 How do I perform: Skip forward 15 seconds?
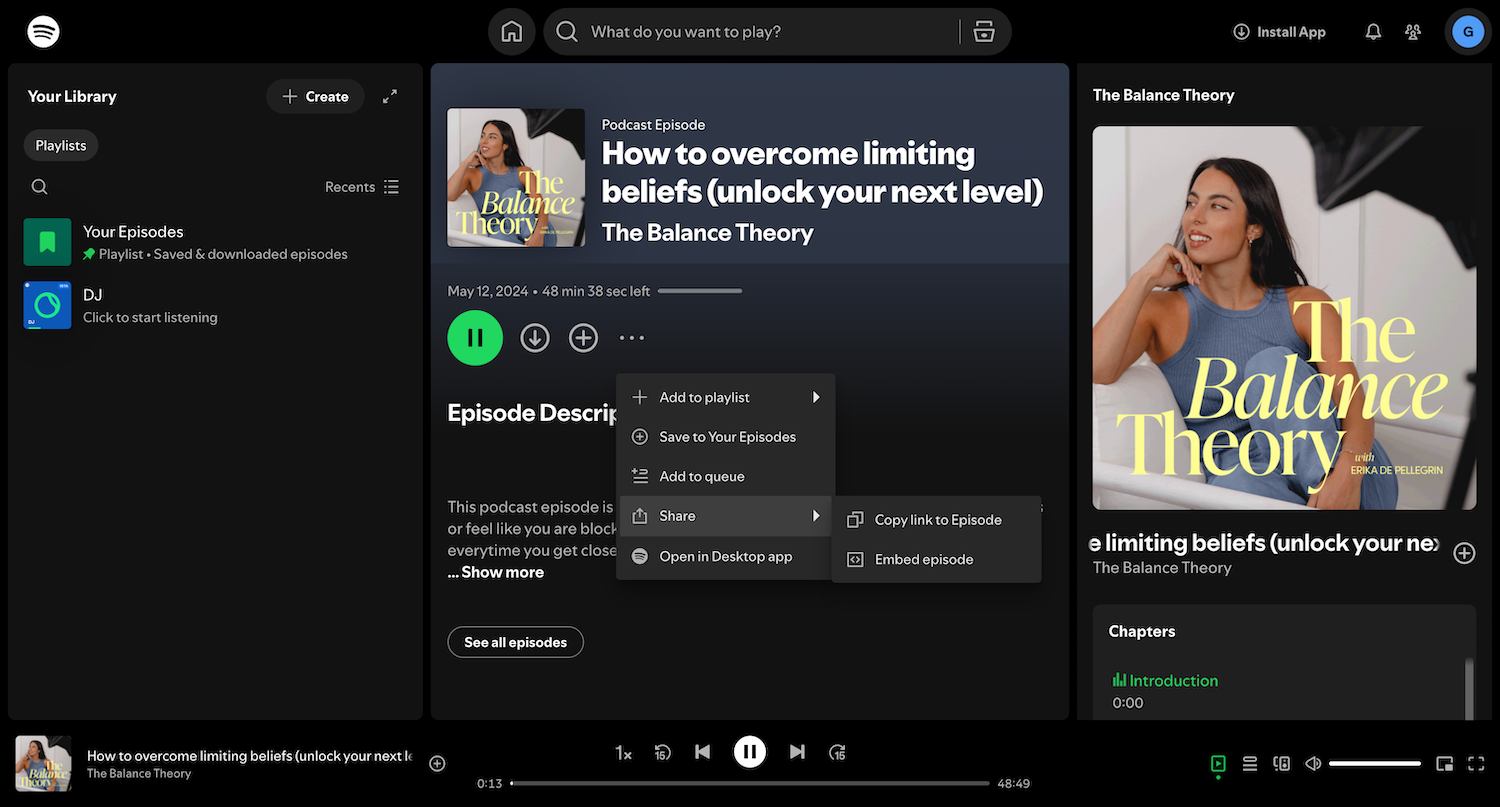coord(837,752)
